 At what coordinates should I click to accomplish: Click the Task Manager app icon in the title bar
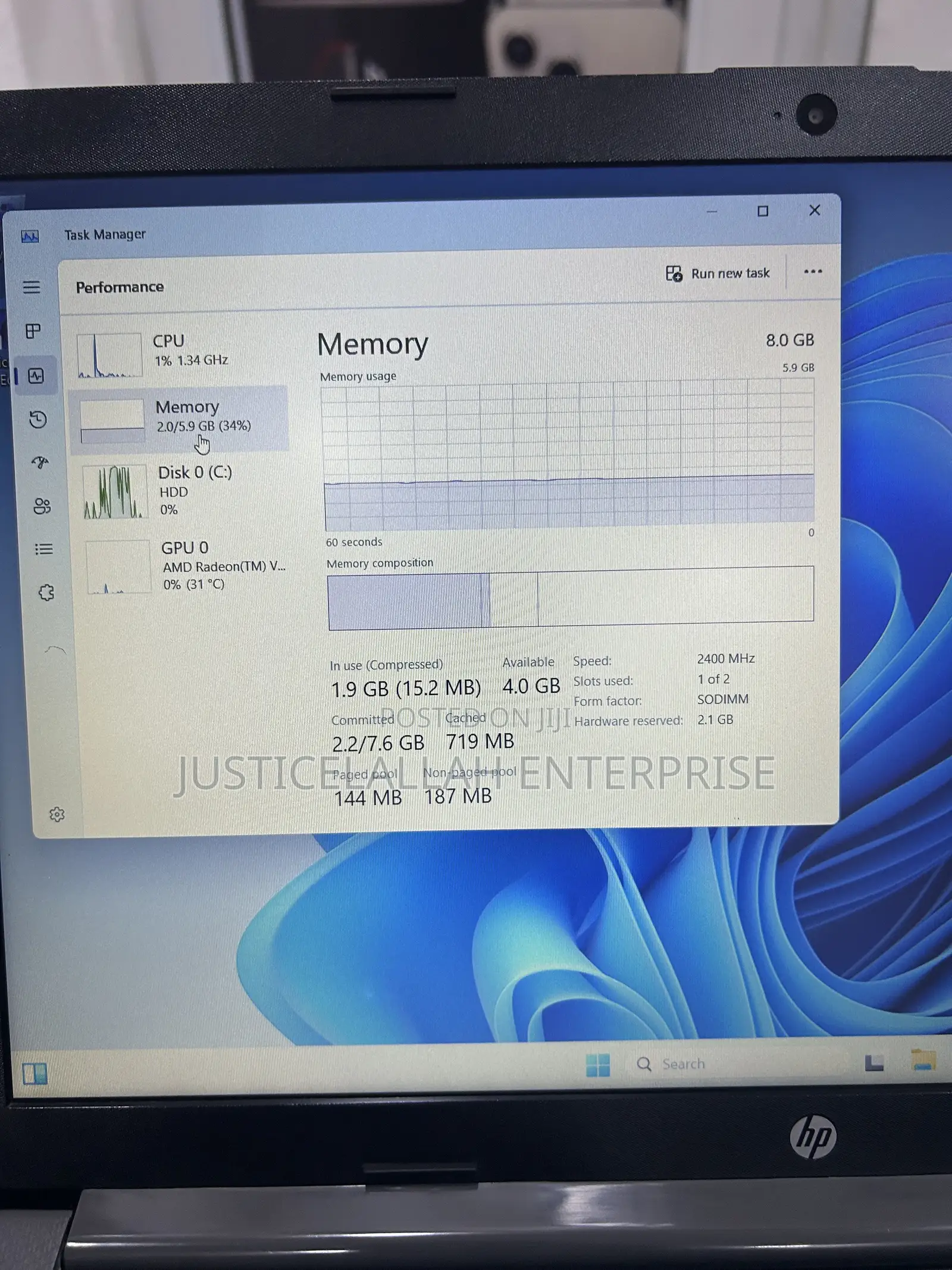pyautogui.click(x=30, y=237)
